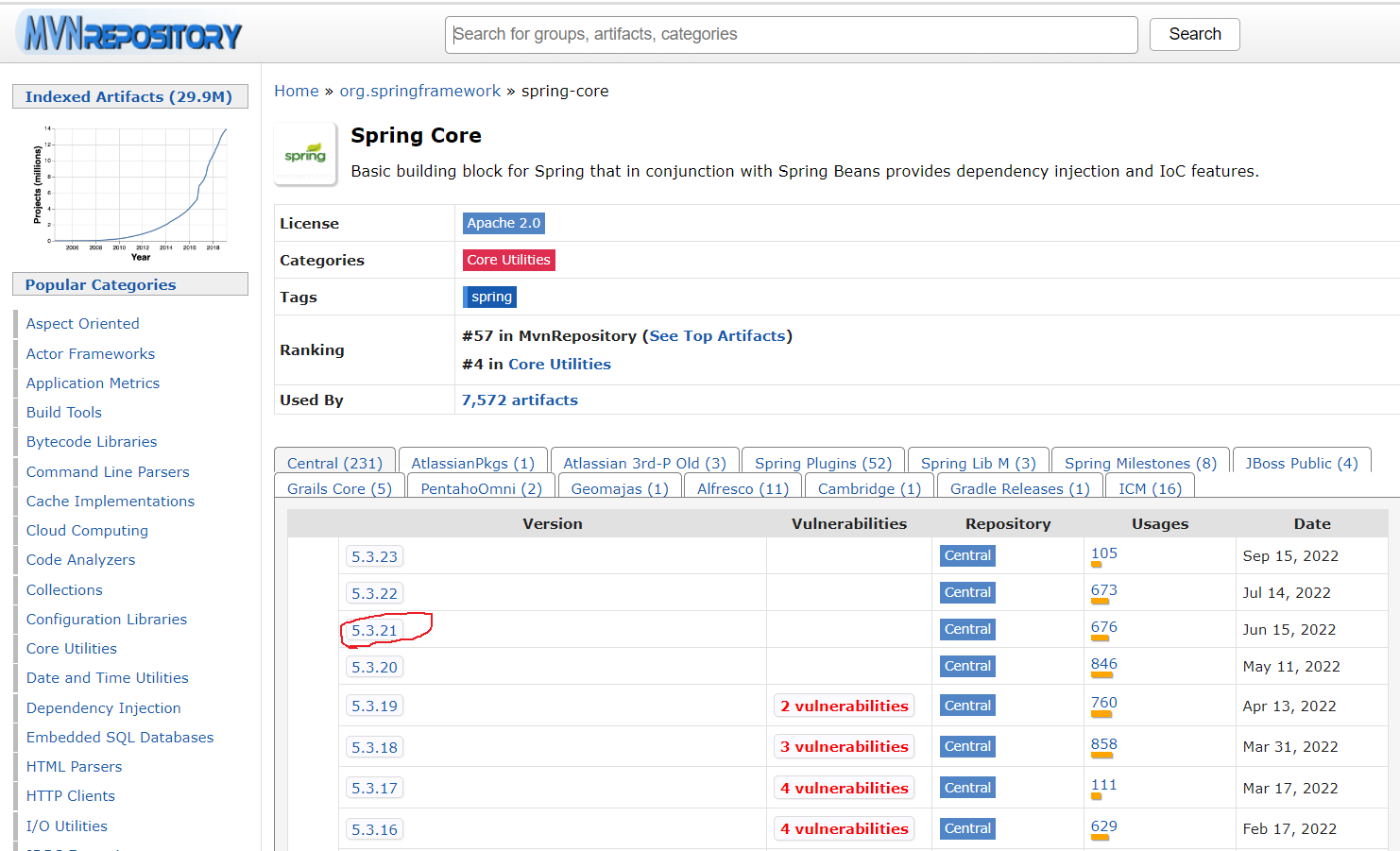Select the JBoss Public (4) tab
The height and width of the screenshot is (851, 1400).
click(x=1302, y=463)
